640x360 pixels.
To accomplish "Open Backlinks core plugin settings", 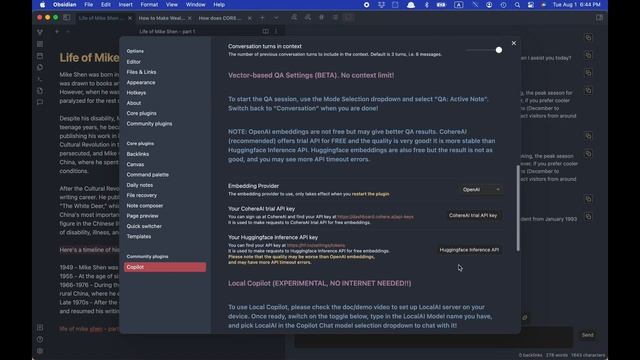I will 138,154.
